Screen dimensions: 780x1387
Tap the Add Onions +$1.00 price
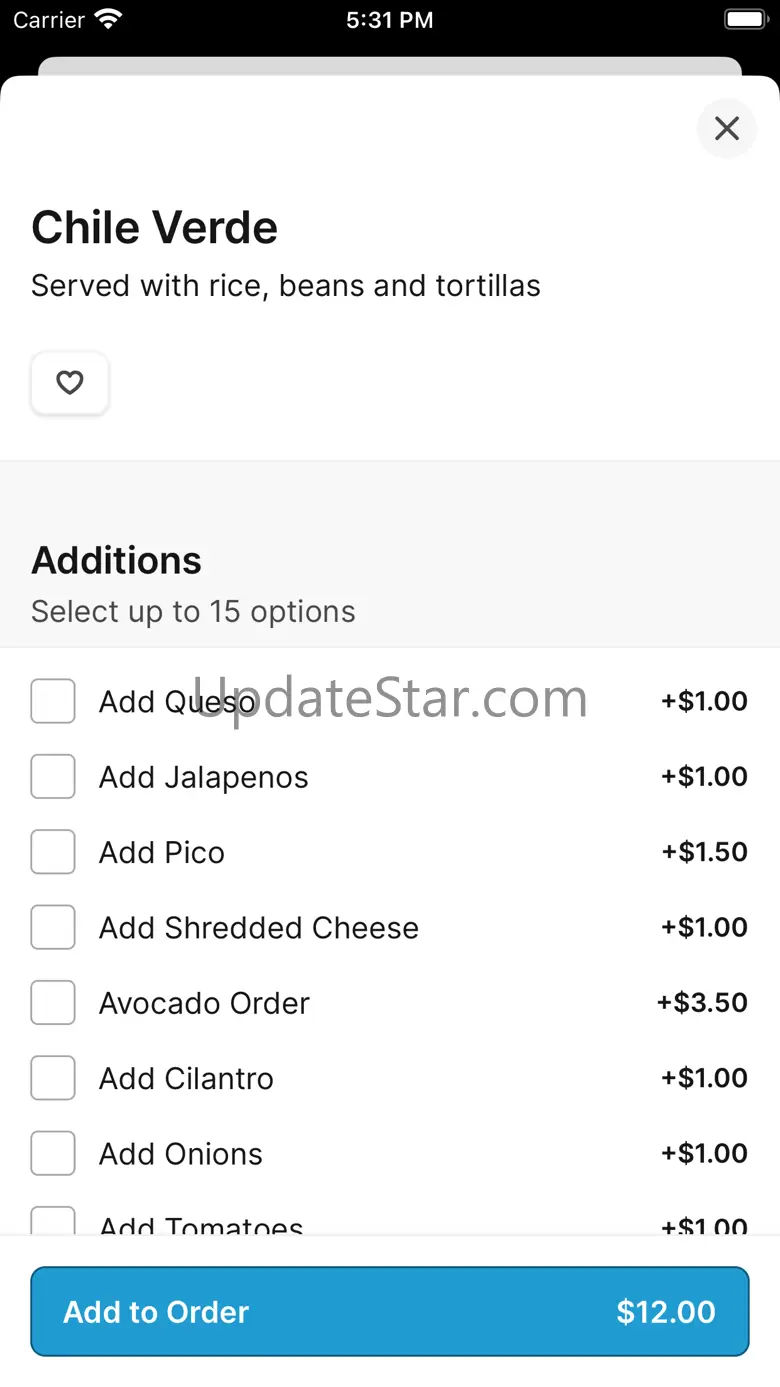(x=704, y=1153)
